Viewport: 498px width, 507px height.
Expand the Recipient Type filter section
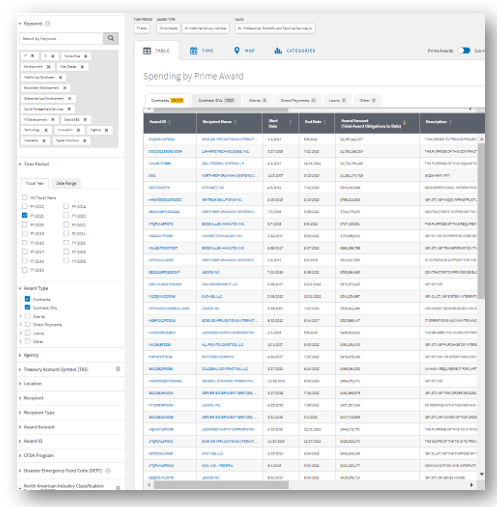[20, 412]
